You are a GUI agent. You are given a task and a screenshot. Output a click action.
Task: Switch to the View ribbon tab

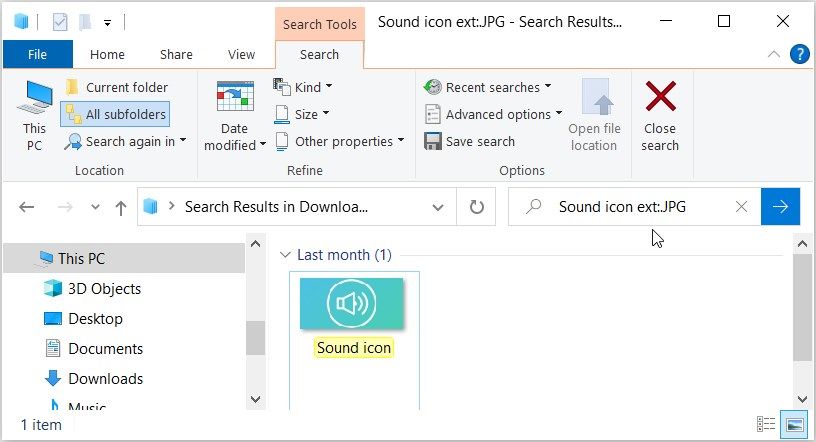(241, 55)
